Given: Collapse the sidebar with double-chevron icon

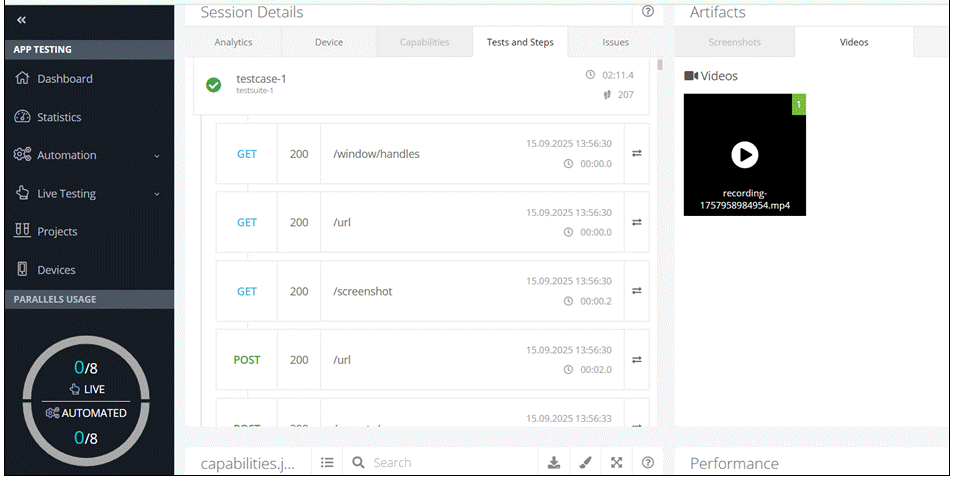Looking at the screenshot, I should pyautogui.click(x=22, y=20).
